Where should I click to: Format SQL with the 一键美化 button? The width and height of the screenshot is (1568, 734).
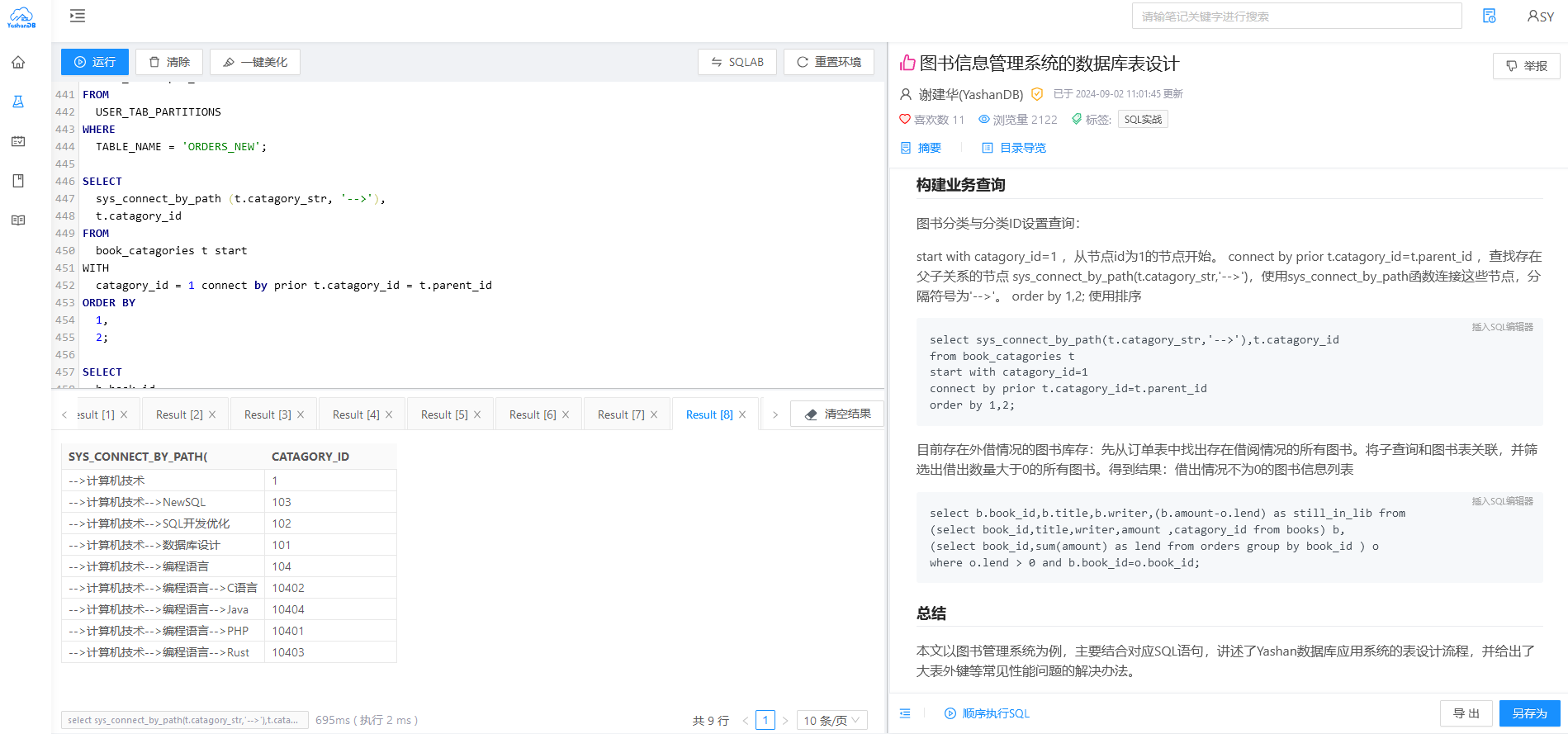tap(255, 62)
